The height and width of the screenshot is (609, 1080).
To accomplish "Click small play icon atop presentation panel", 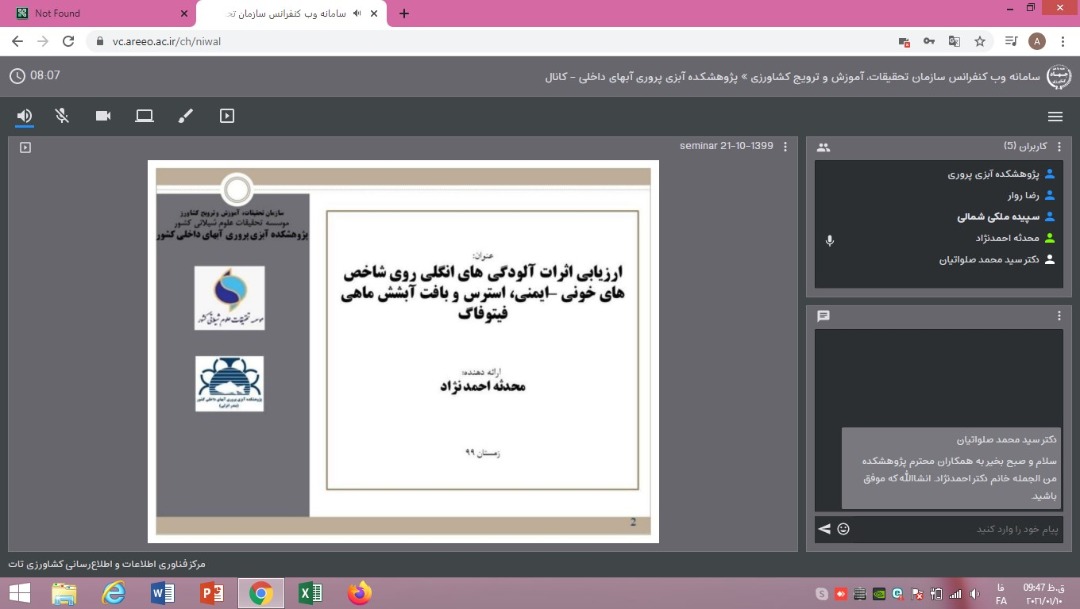I will 25,147.
